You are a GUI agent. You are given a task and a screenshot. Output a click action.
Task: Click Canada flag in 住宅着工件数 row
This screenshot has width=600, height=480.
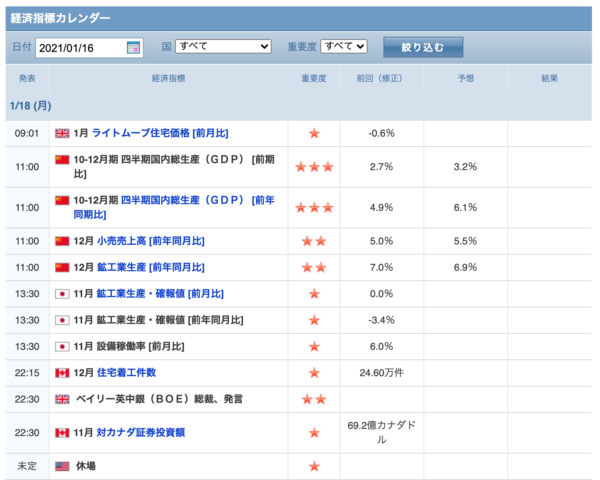click(x=62, y=373)
